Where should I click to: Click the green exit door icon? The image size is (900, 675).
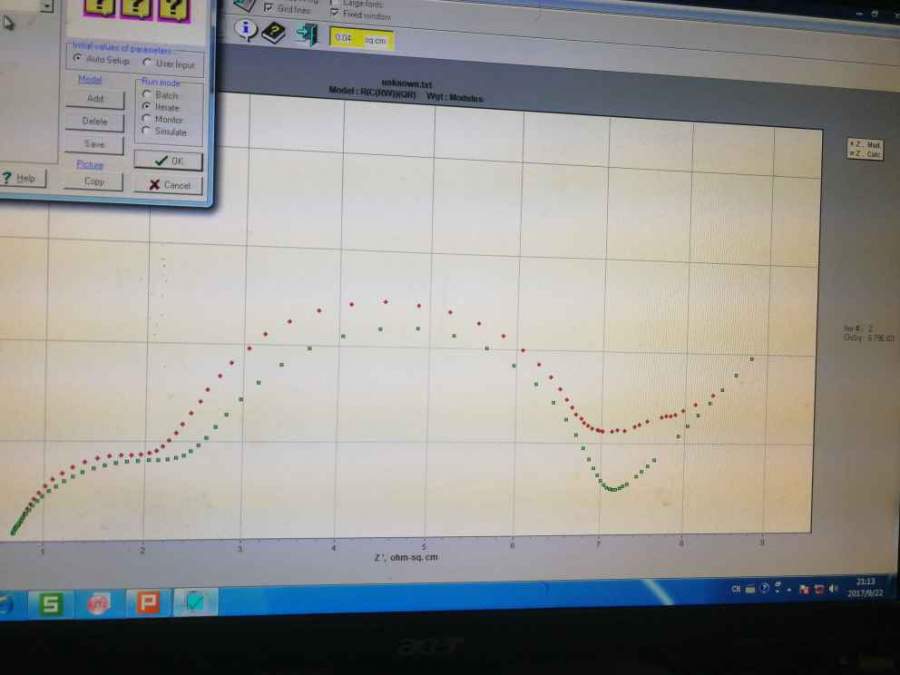tap(307, 34)
